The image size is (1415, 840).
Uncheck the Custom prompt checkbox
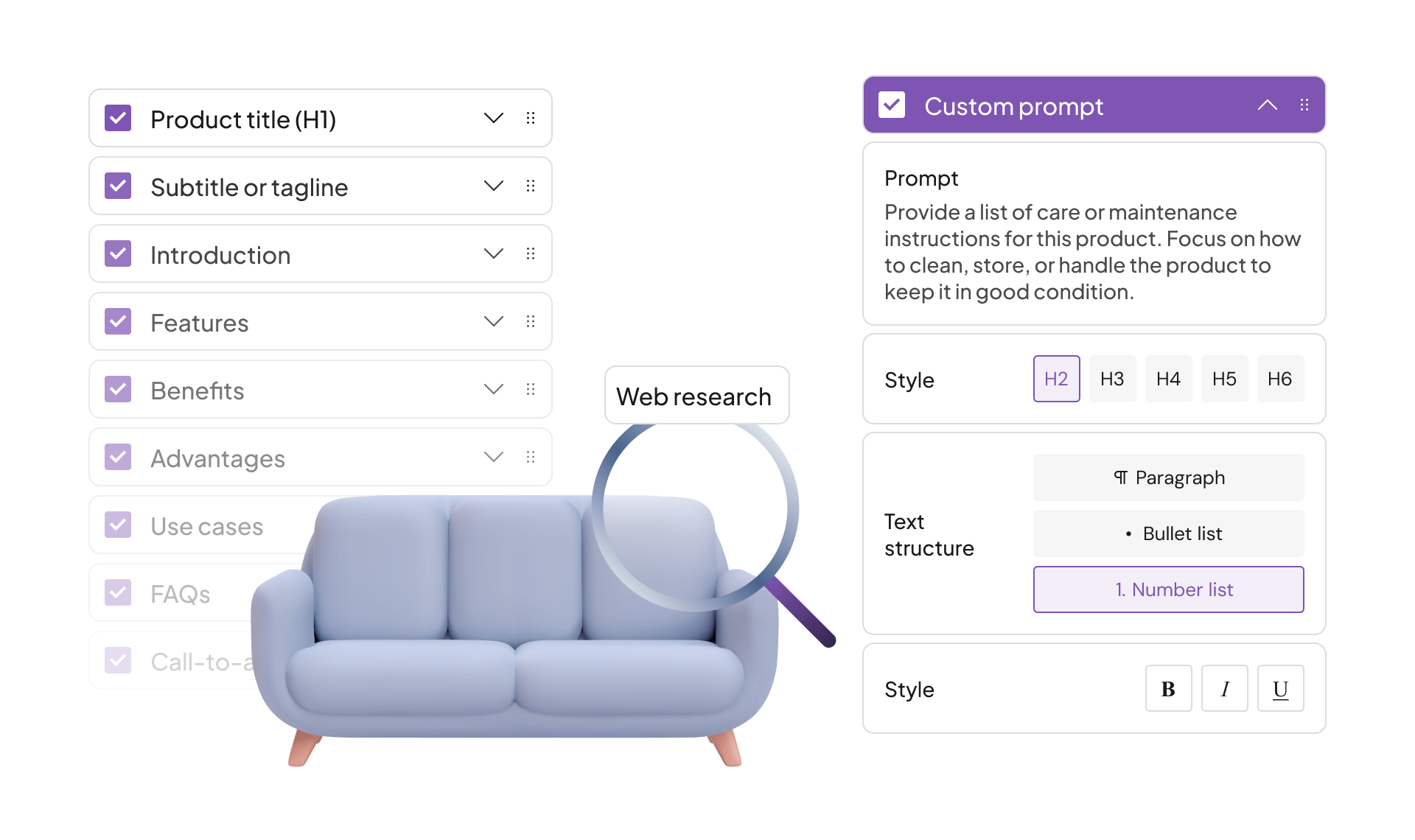click(892, 105)
